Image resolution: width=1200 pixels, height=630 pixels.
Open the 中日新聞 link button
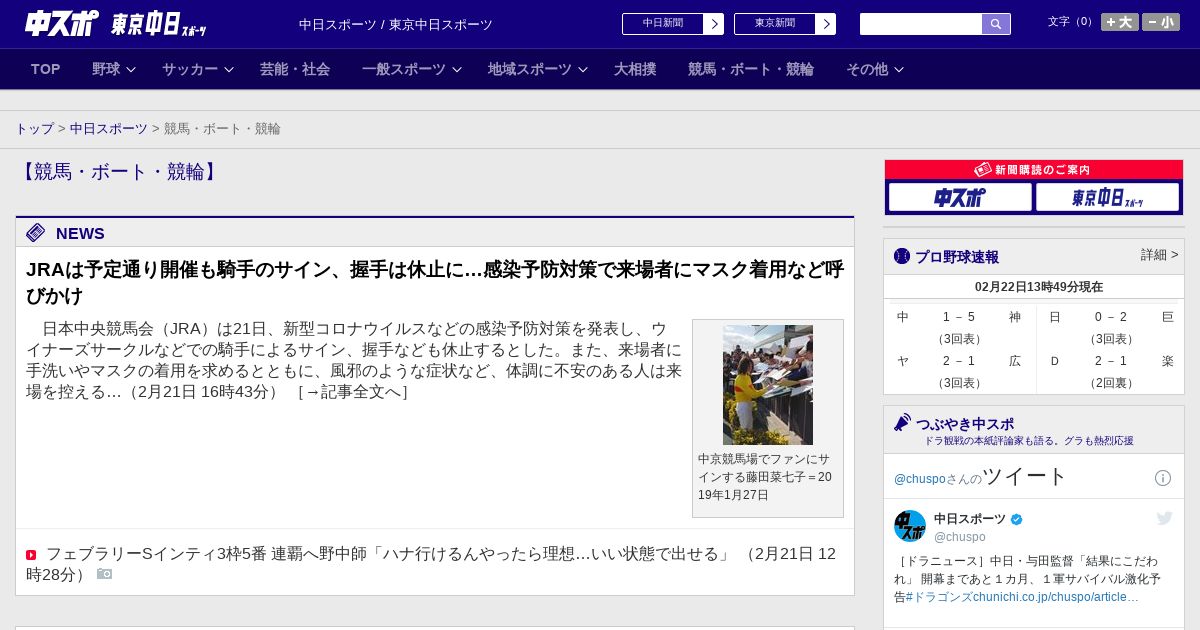[663, 24]
